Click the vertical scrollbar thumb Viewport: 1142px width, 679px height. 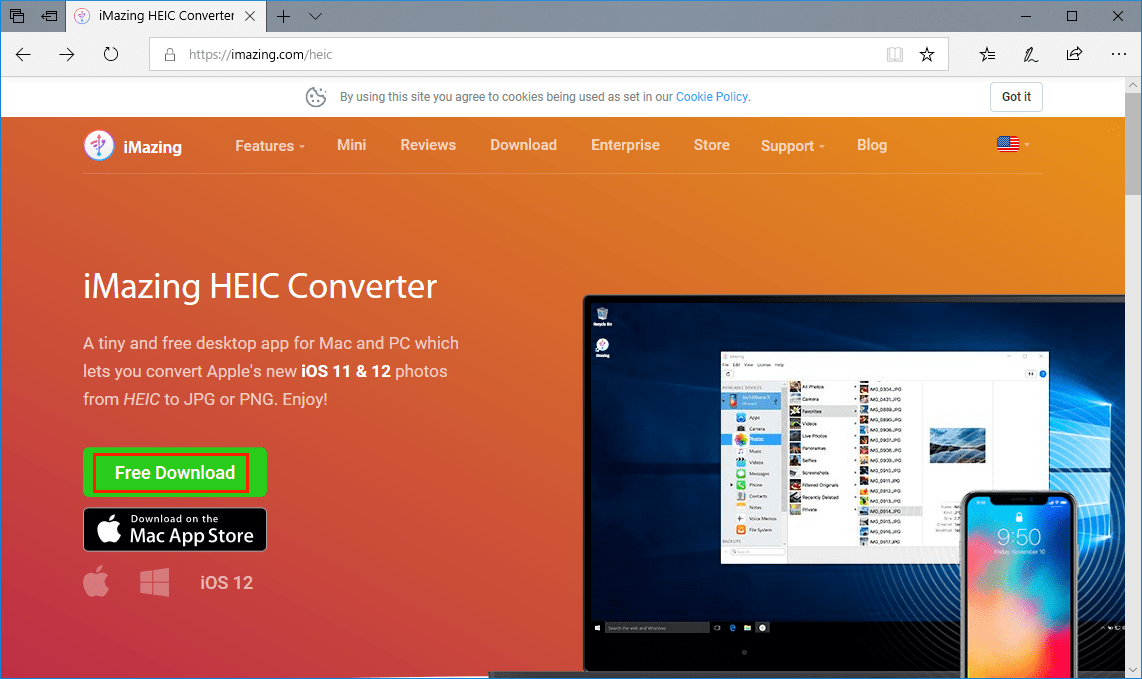point(1133,144)
